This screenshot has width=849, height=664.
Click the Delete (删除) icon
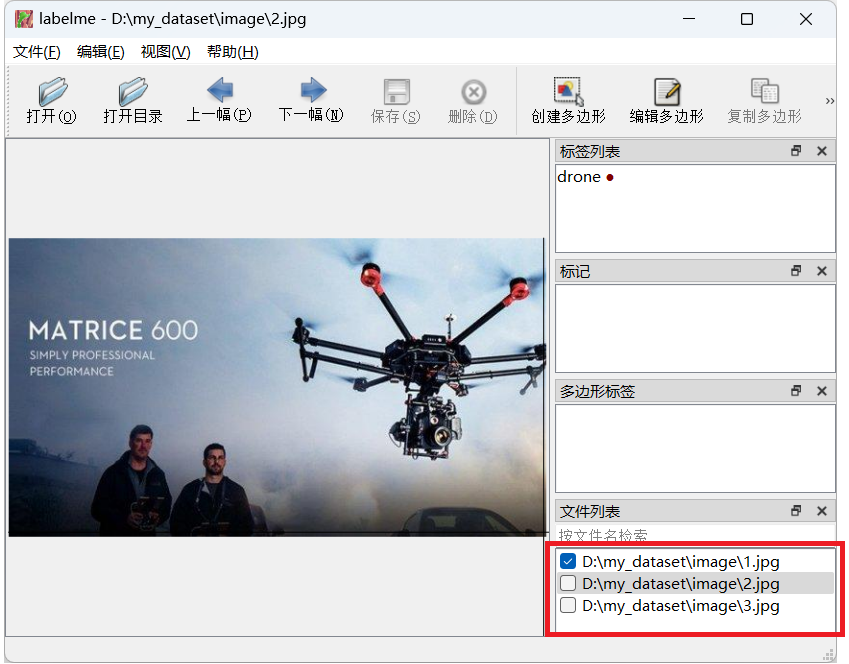[x=473, y=92]
